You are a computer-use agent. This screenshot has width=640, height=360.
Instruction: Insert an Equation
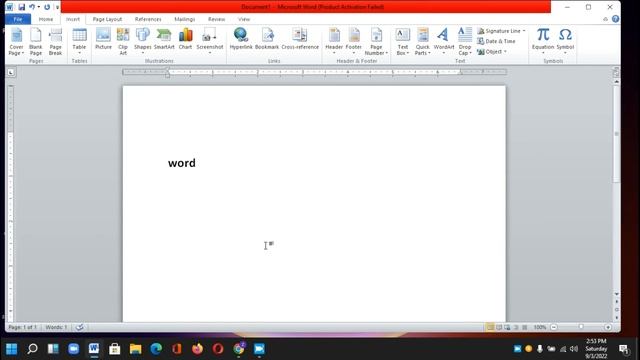click(x=543, y=41)
